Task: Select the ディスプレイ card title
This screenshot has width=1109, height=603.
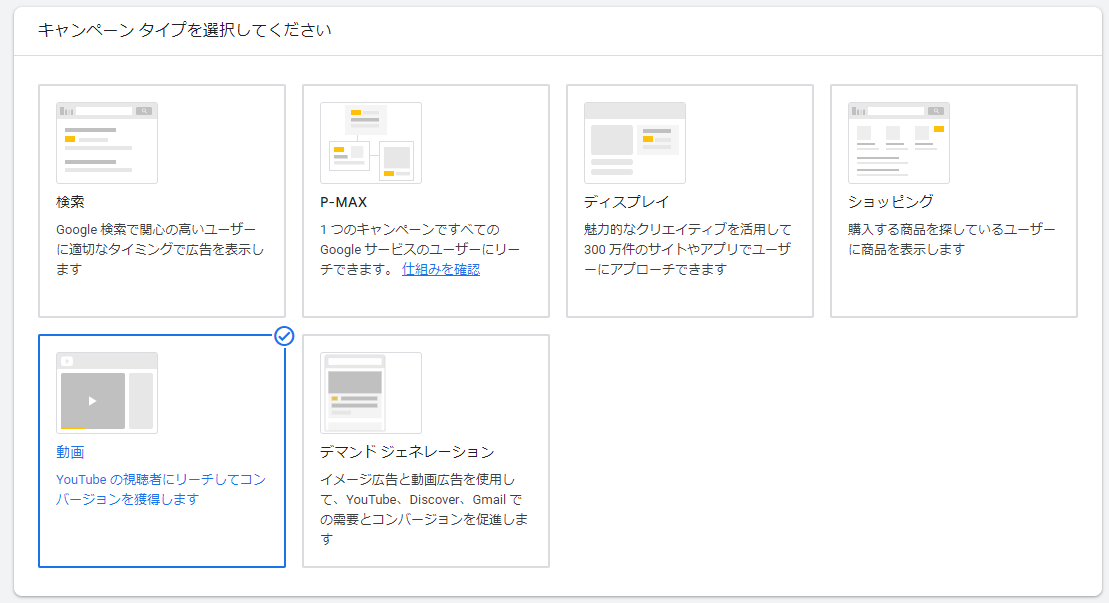Action: 626,202
